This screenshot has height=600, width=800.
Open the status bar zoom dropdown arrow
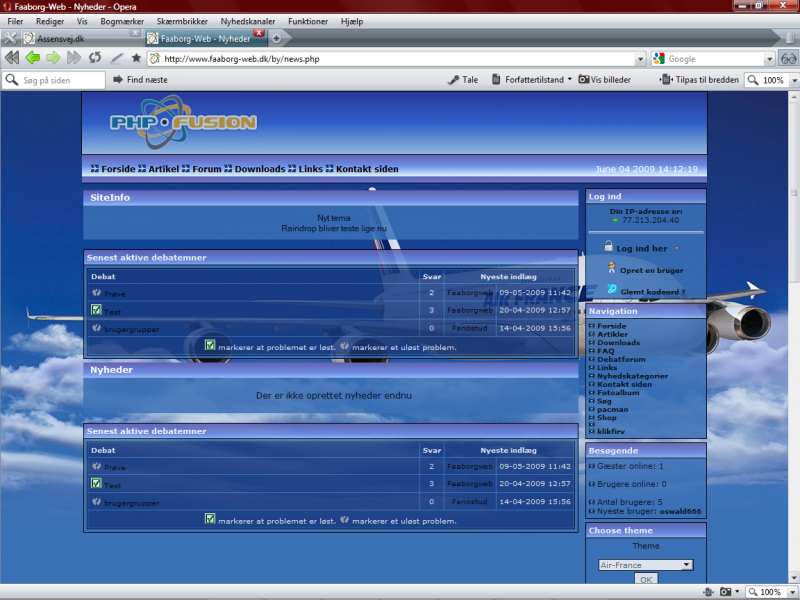(792, 592)
